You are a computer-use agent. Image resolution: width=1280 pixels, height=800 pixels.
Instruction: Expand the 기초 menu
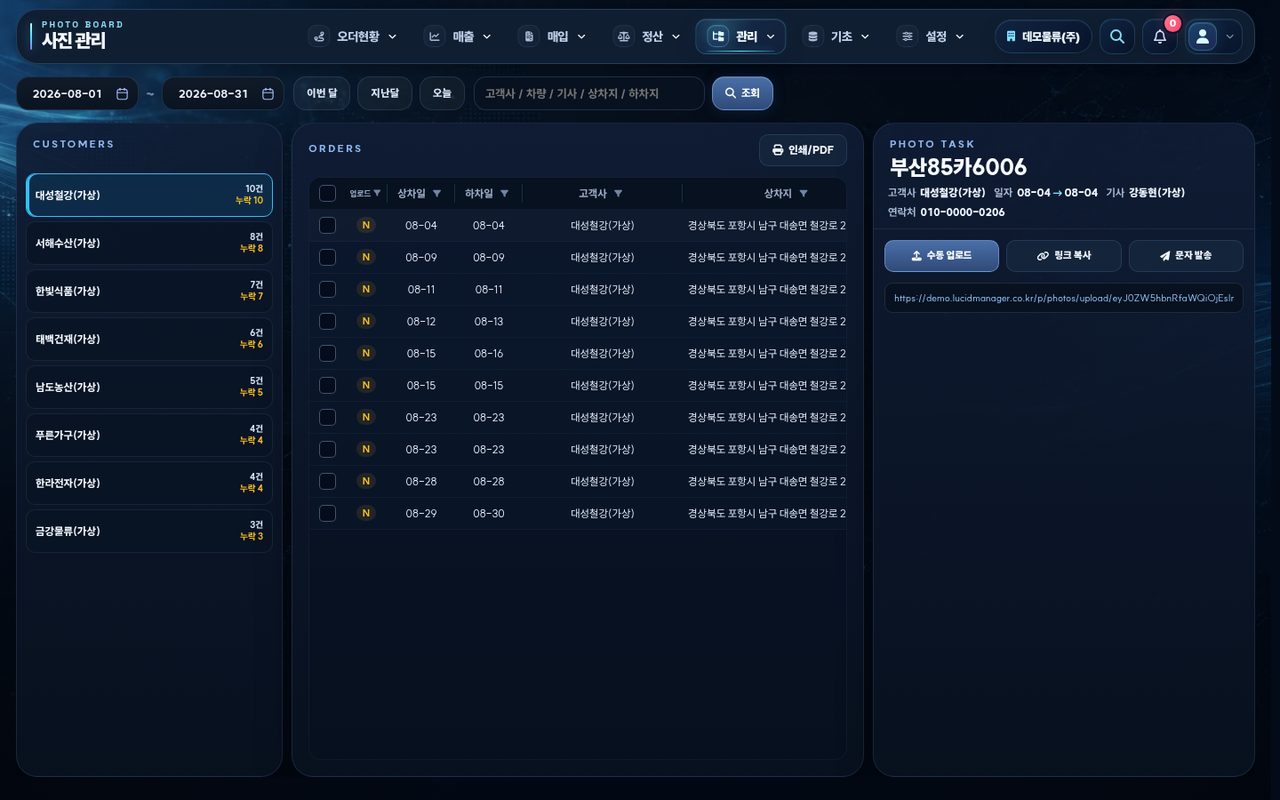[x=838, y=37]
